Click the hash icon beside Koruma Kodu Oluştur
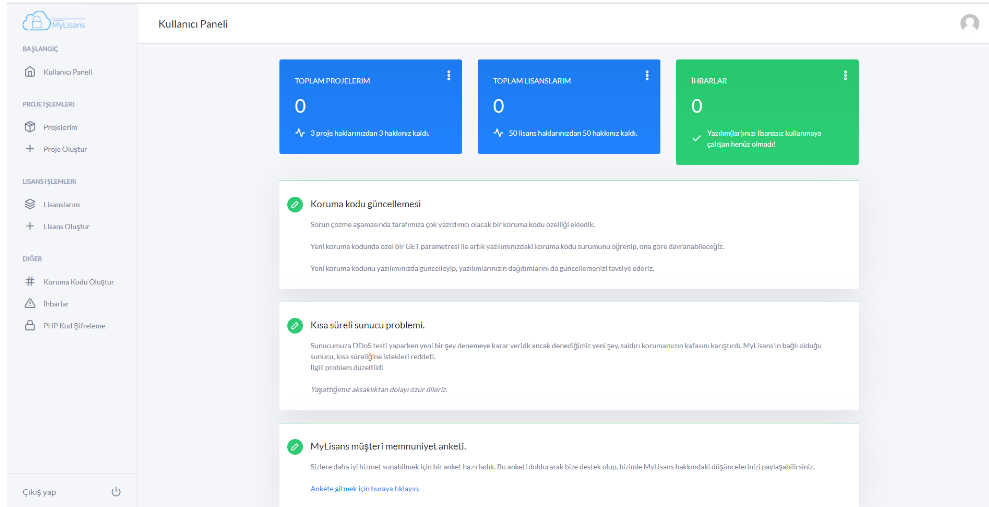 coord(29,282)
